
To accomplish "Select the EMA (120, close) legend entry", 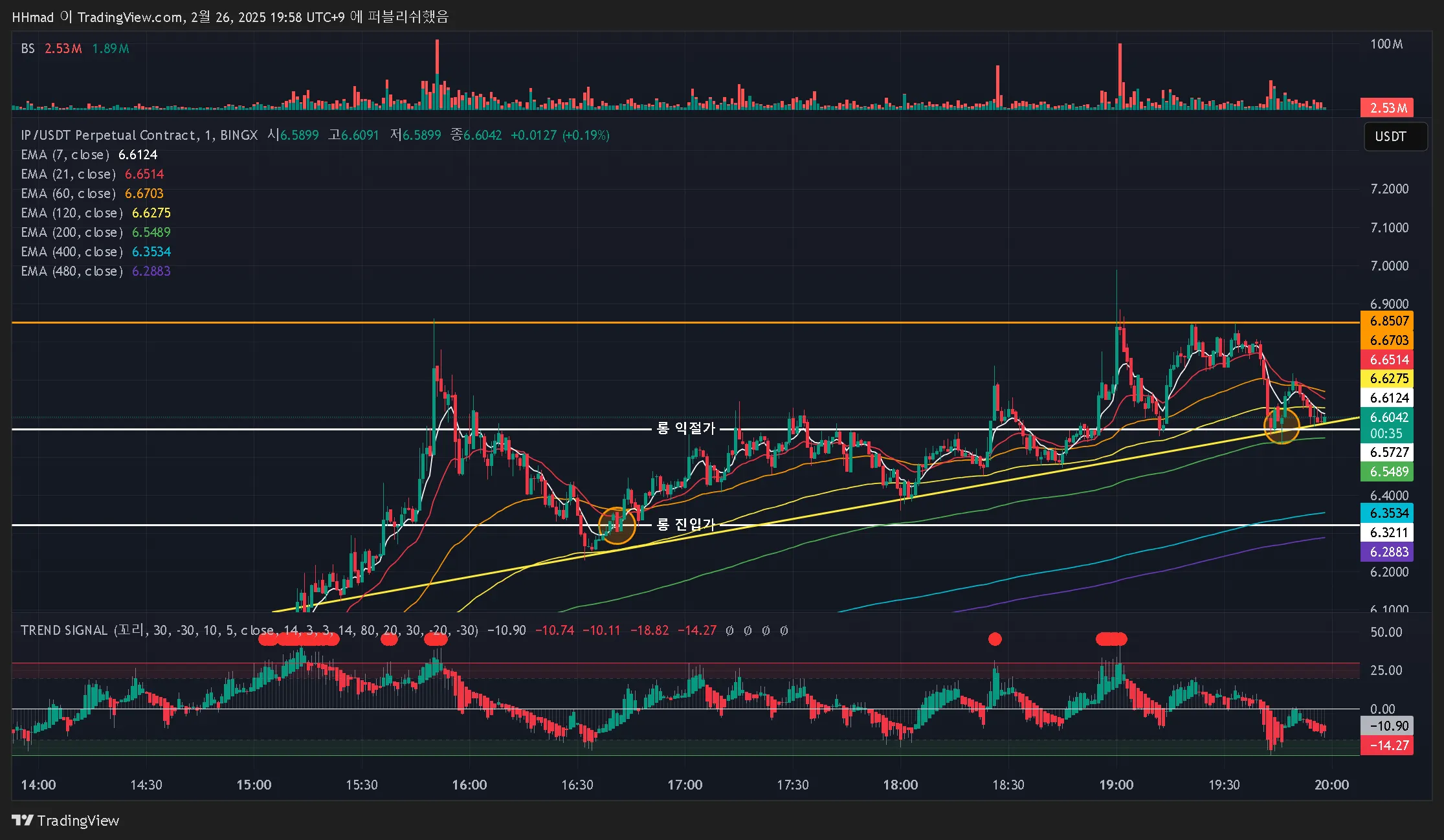I will click(96, 213).
